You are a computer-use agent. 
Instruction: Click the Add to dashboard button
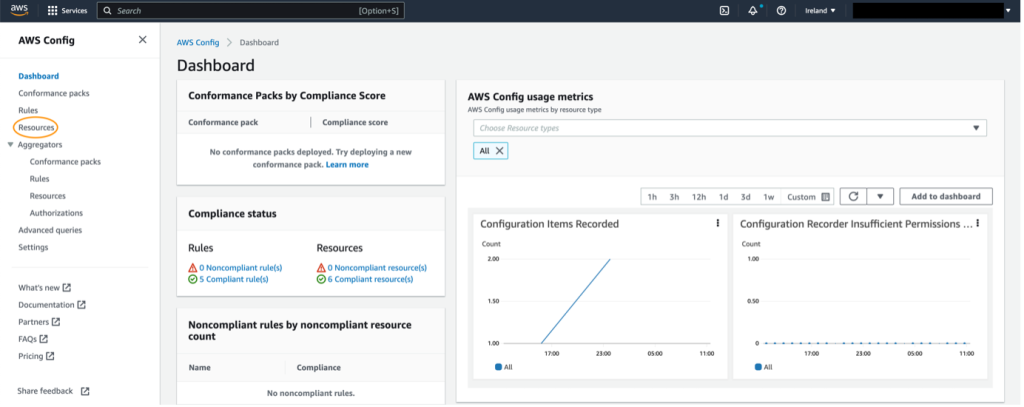(x=946, y=196)
